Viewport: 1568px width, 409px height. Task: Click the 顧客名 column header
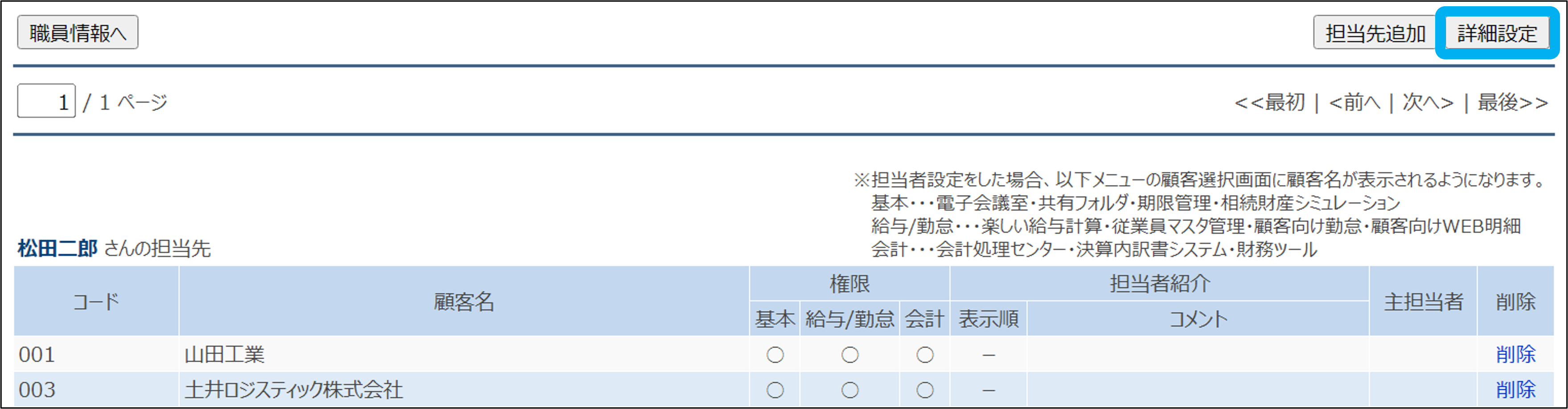(464, 302)
